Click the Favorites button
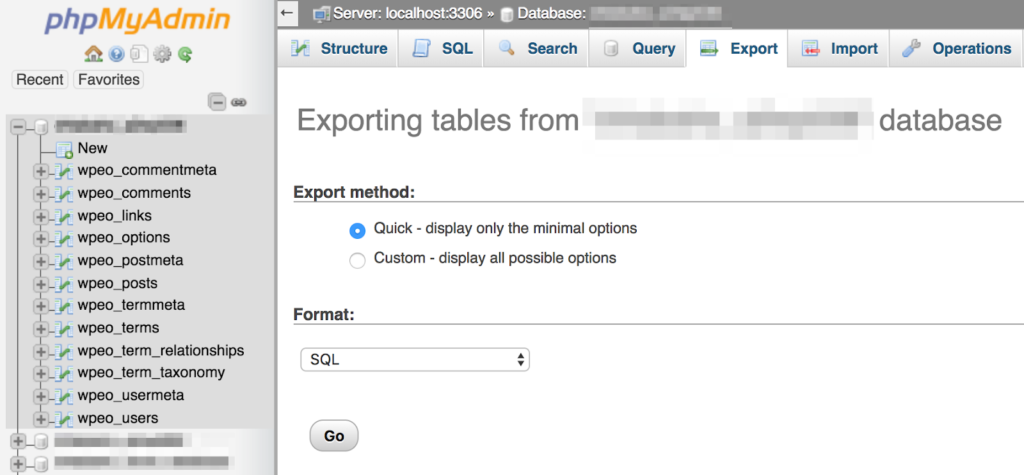The width and height of the screenshot is (1024, 475). point(108,80)
